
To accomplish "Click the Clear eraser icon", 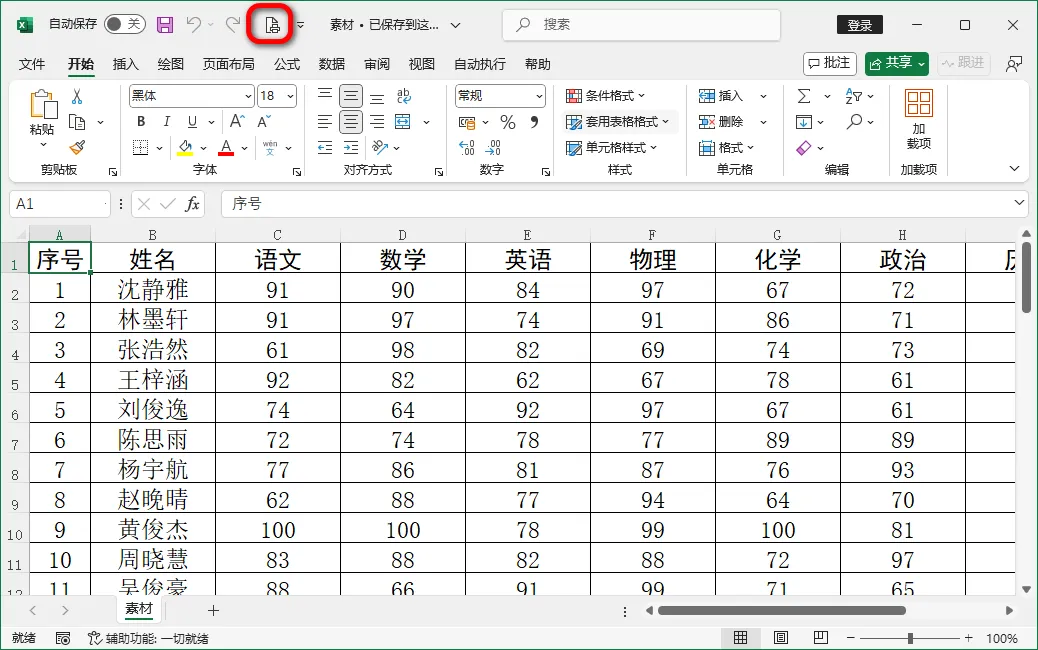I will tap(804, 148).
